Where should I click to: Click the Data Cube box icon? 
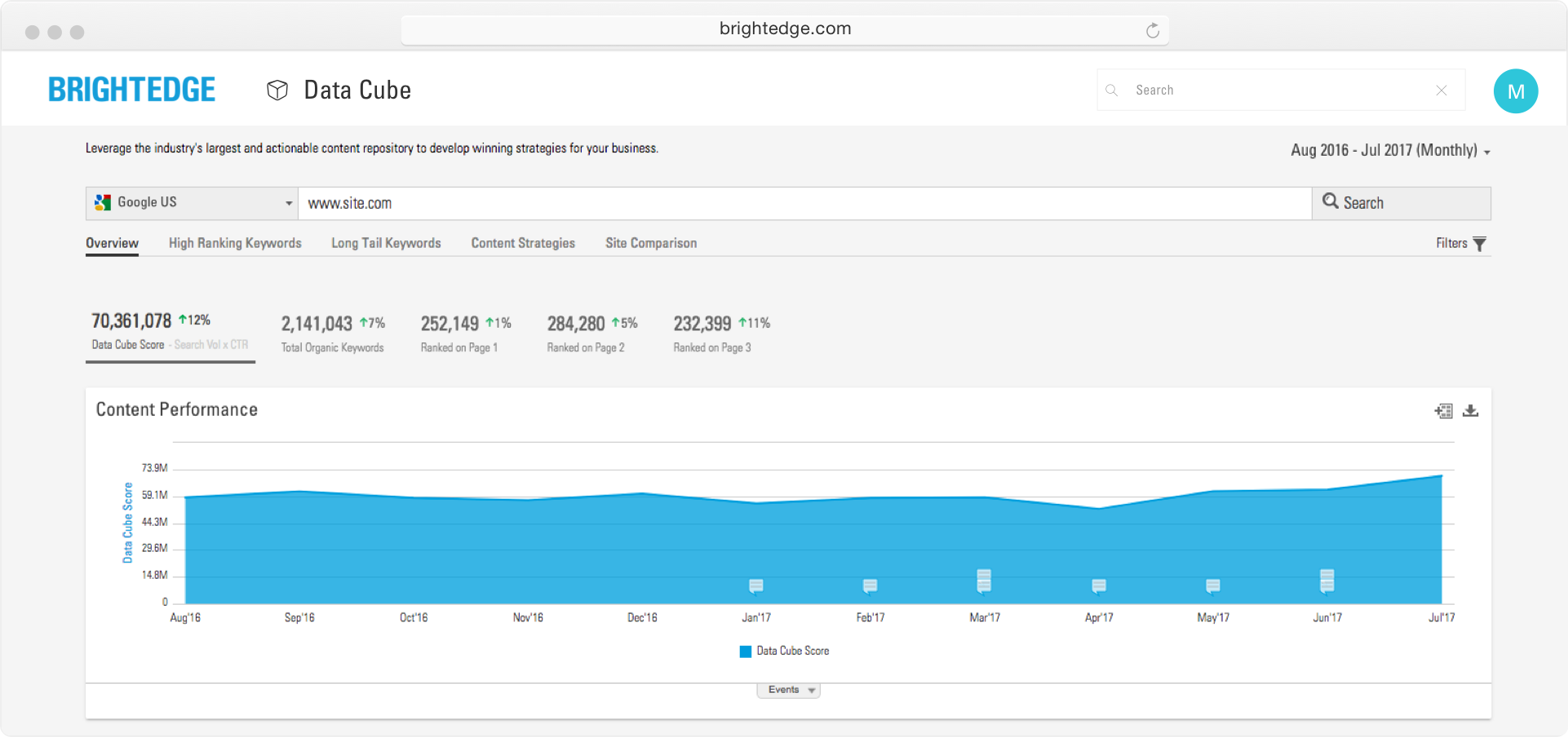pyautogui.click(x=277, y=90)
